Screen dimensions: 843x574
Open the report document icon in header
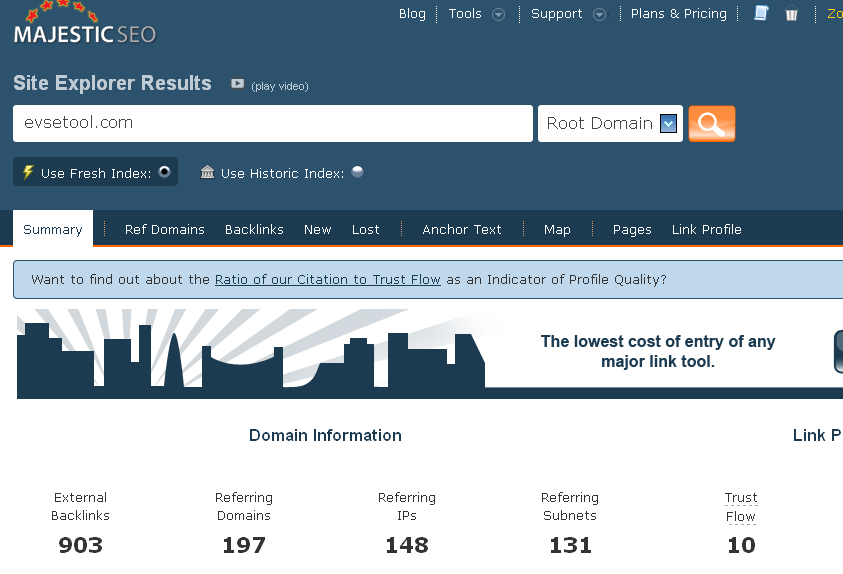point(761,14)
